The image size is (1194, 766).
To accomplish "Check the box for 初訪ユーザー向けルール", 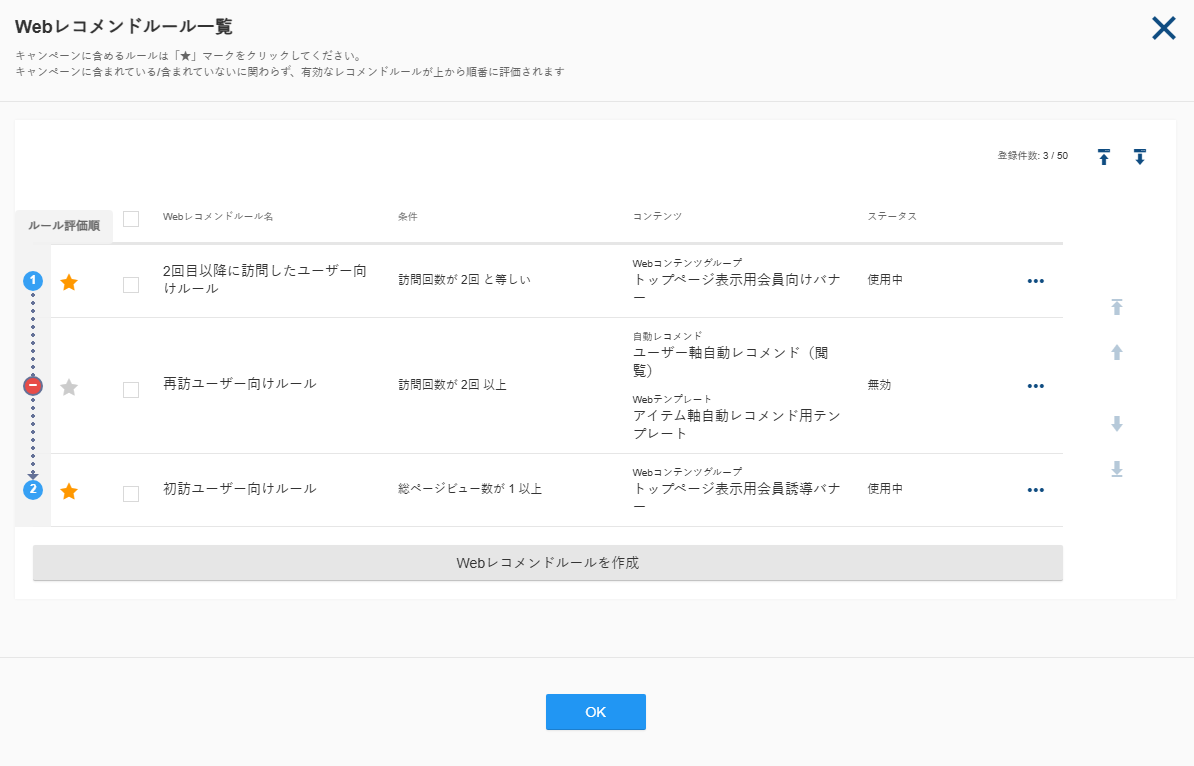I will click(131, 493).
